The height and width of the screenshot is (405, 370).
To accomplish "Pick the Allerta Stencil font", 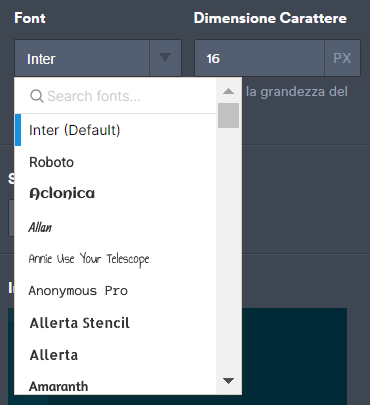I will [115, 323].
